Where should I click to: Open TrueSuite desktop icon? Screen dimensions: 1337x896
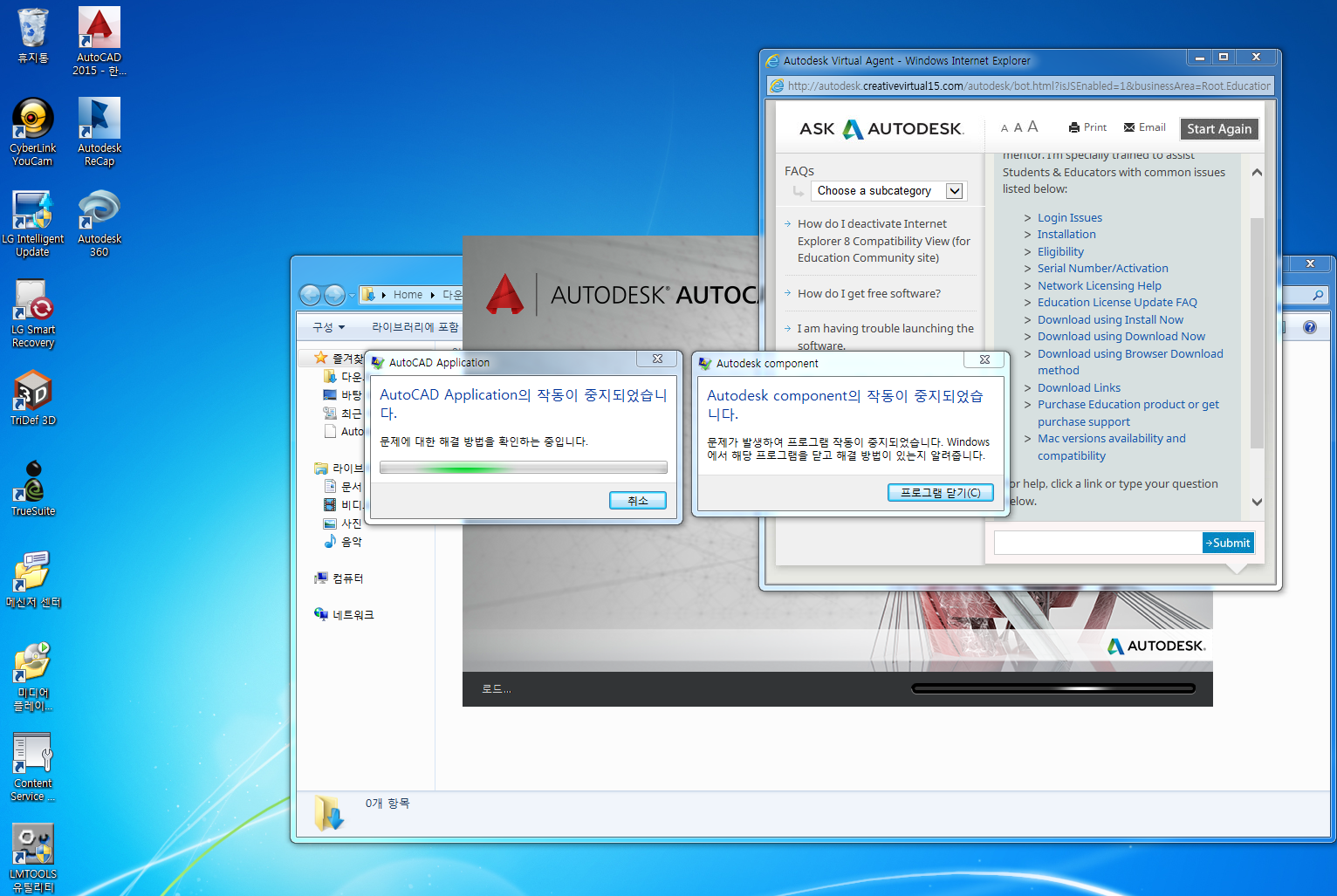pyautogui.click(x=33, y=488)
